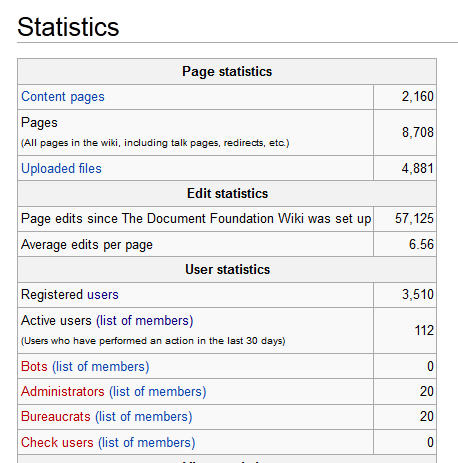Select the Active users value 112
Viewport: 458px width, 463px height.
coord(424,330)
